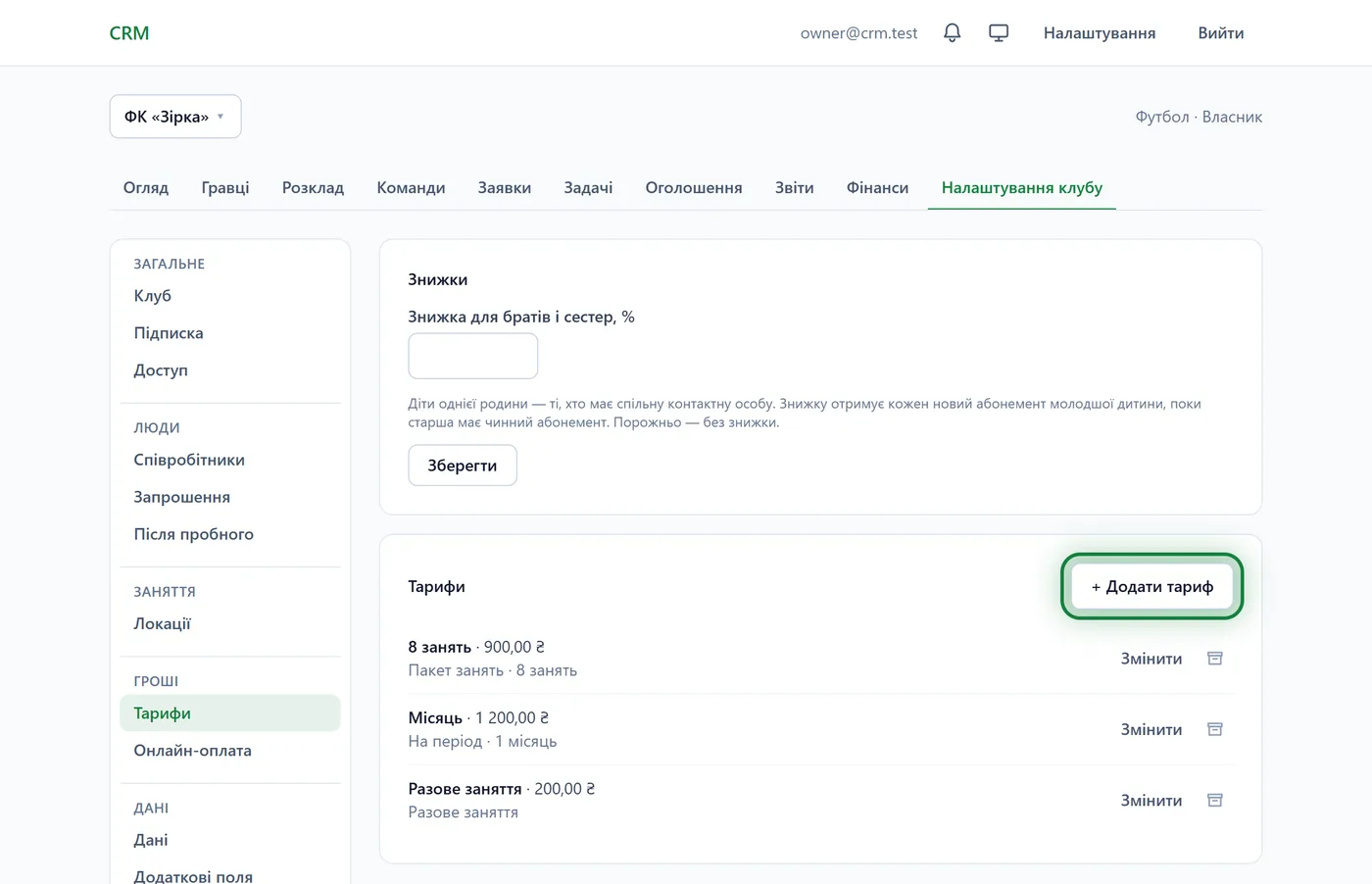
Task: Archive the Разове заняття tariff
Action: point(1215,801)
